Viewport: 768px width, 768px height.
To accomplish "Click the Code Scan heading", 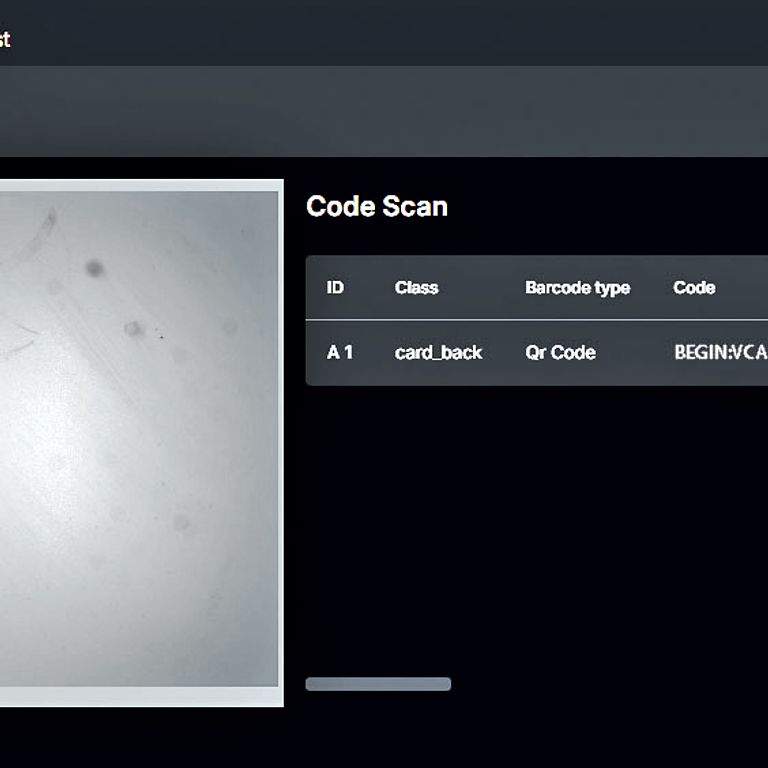I will pyautogui.click(x=377, y=206).
